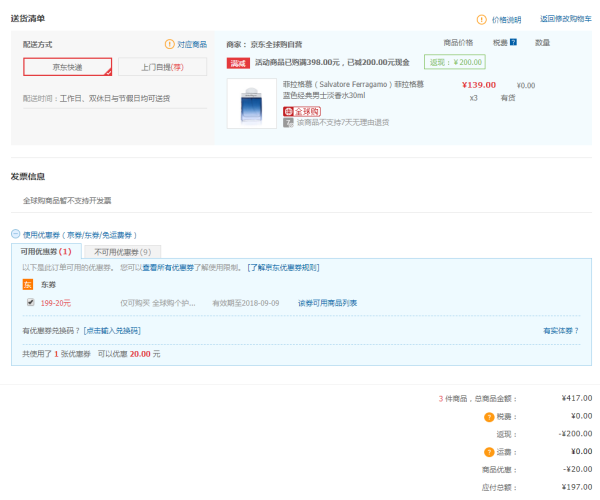Viewport: 600px width, 500px height.
Task: Click the 全球购商品暂不支持开发票 notice
Action: coord(67,201)
